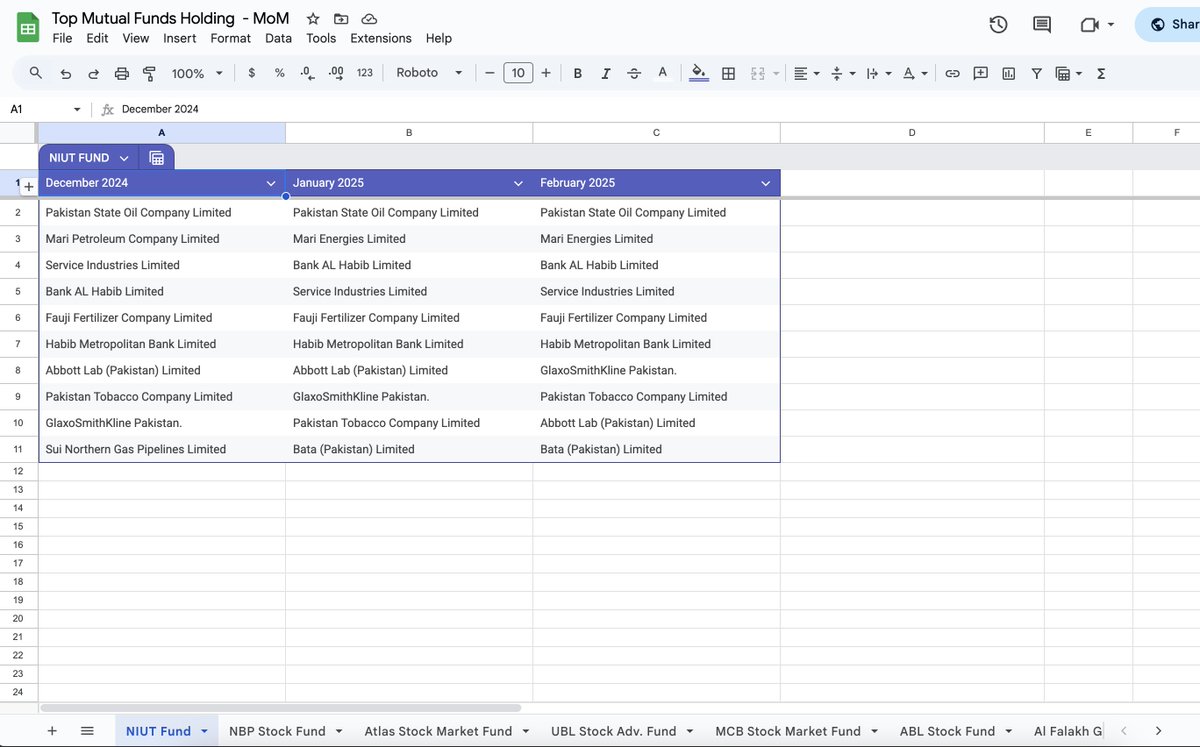Move the document to a folder

pos(341,19)
